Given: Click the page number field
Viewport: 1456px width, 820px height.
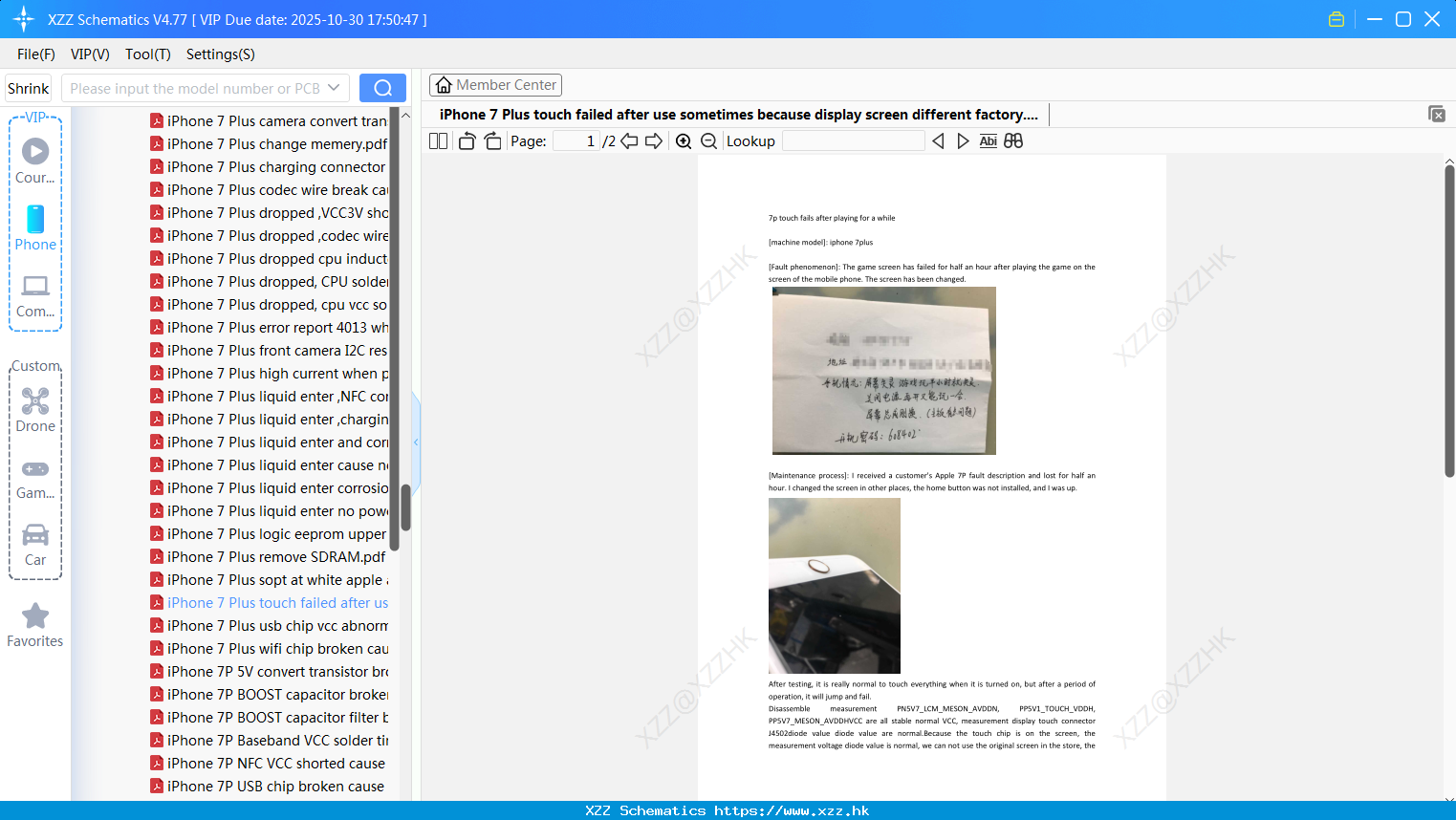Looking at the screenshot, I should point(576,141).
